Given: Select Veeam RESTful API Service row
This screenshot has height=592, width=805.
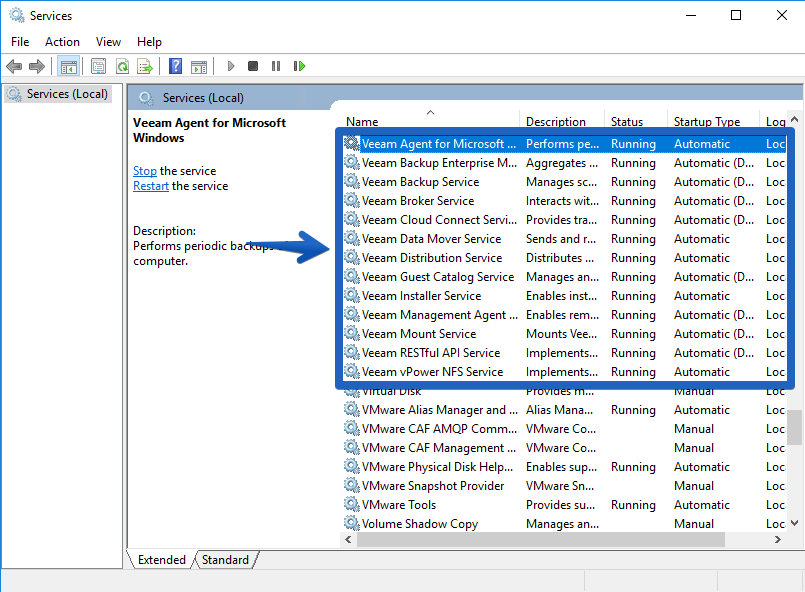Looking at the screenshot, I should coord(564,352).
